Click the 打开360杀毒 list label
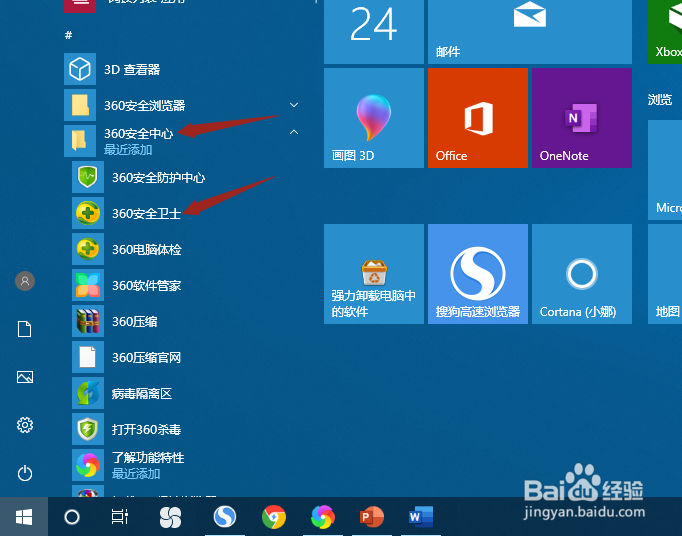682x536 pixels. point(147,429)
